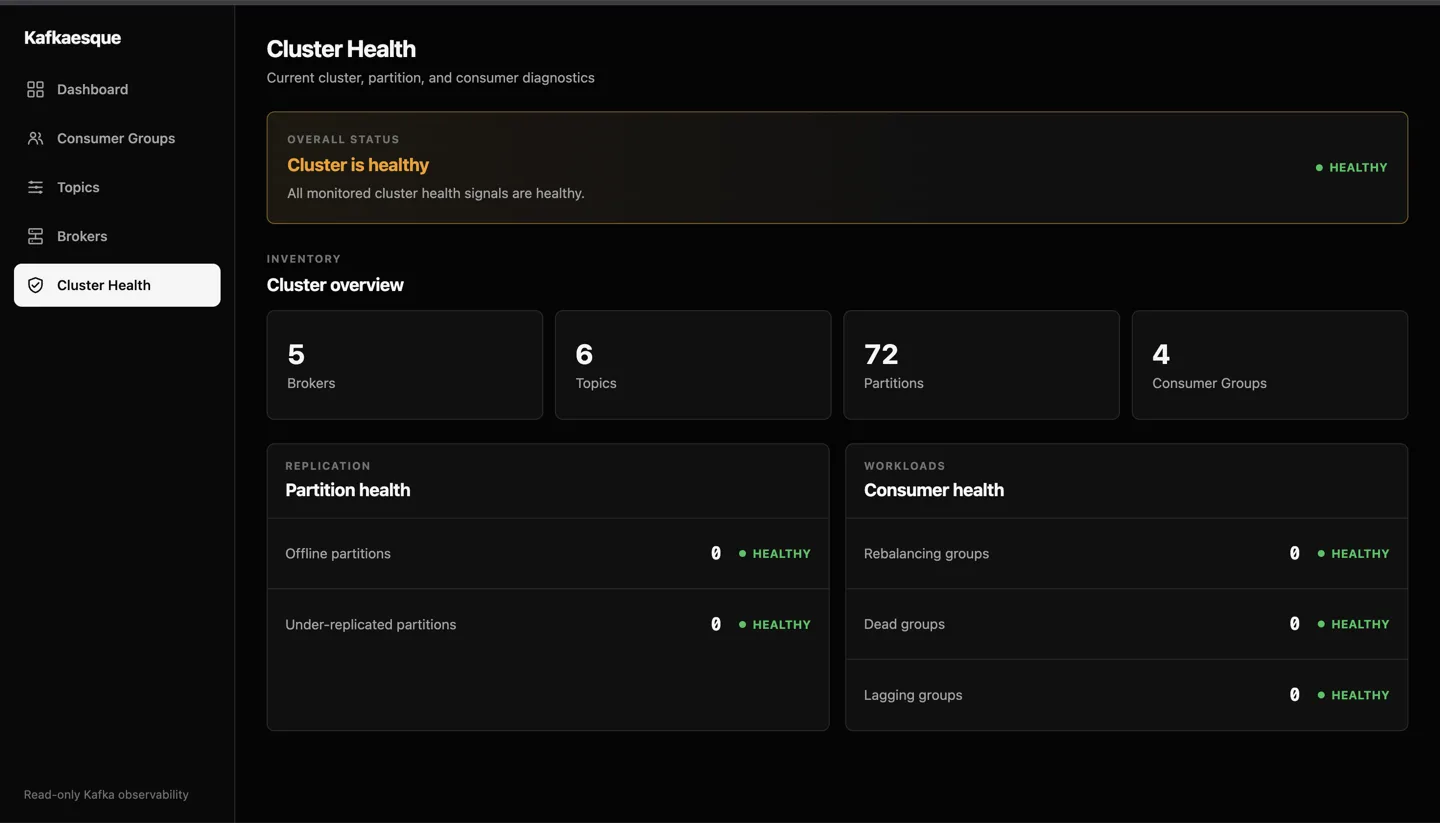
Task: Open the Dashboard page
Action: click(x=117, y=89)
